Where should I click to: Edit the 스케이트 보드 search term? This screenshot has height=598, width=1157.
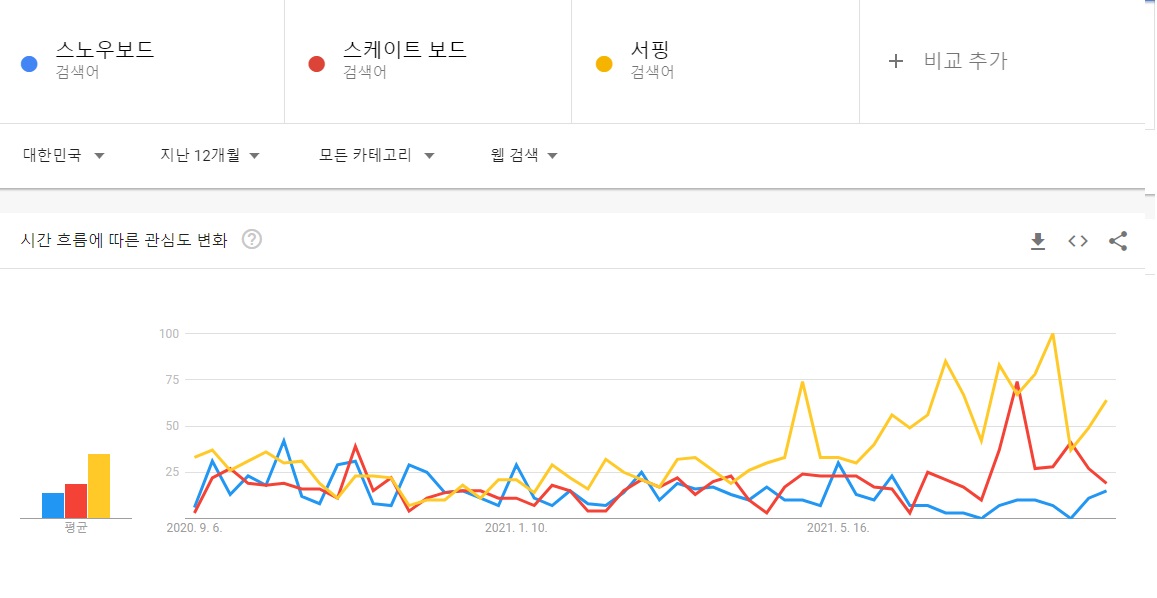pyautogui.click(x=428, y=61)
